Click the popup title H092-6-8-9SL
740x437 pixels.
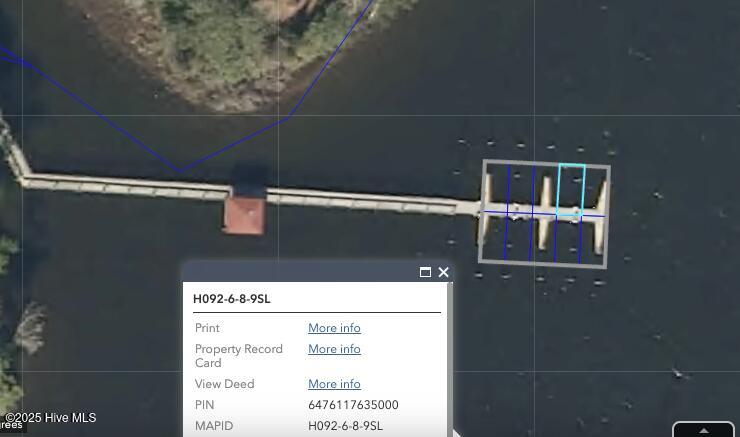point(232,299)
